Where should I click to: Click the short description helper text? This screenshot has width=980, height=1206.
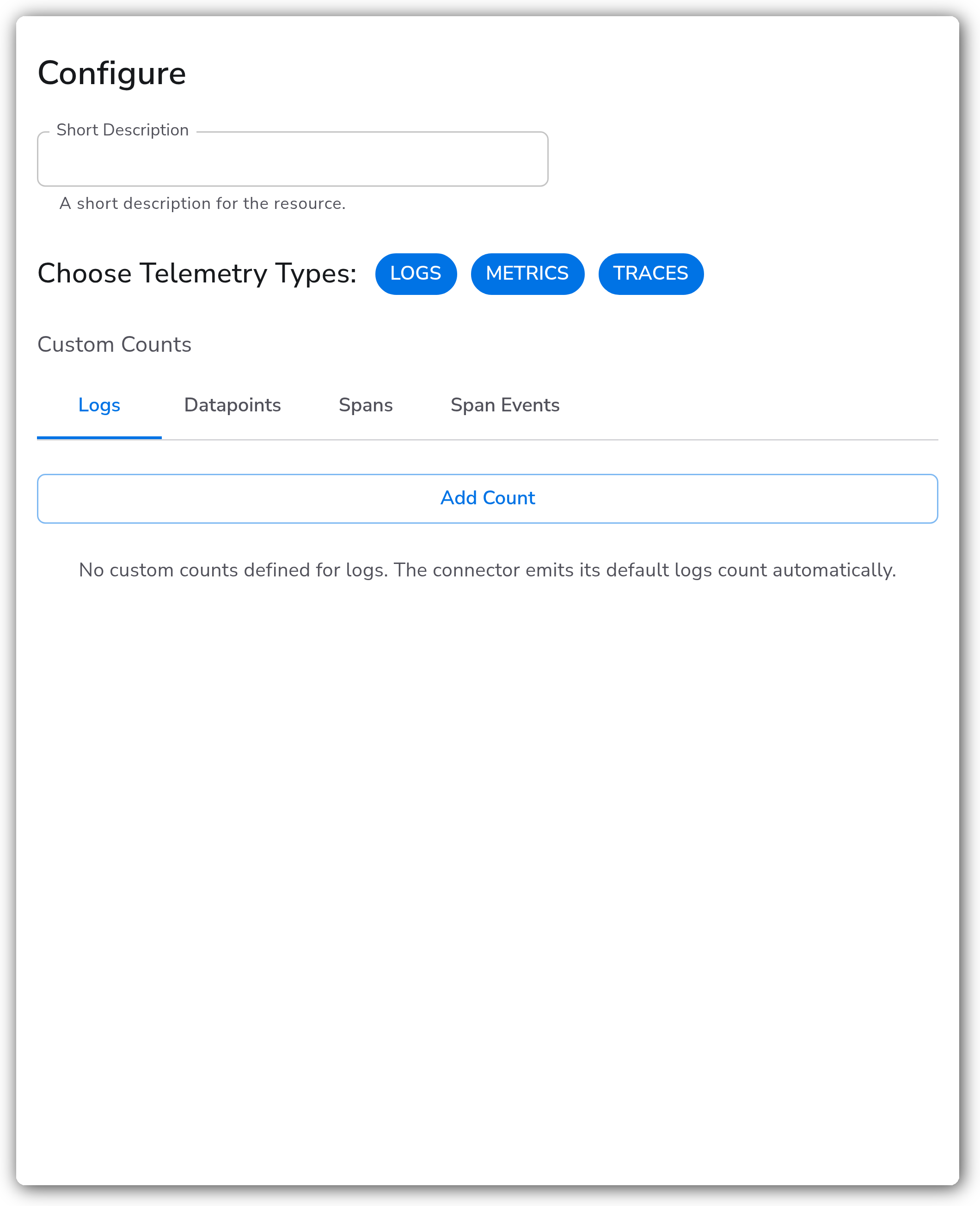(x=202, y=203)
